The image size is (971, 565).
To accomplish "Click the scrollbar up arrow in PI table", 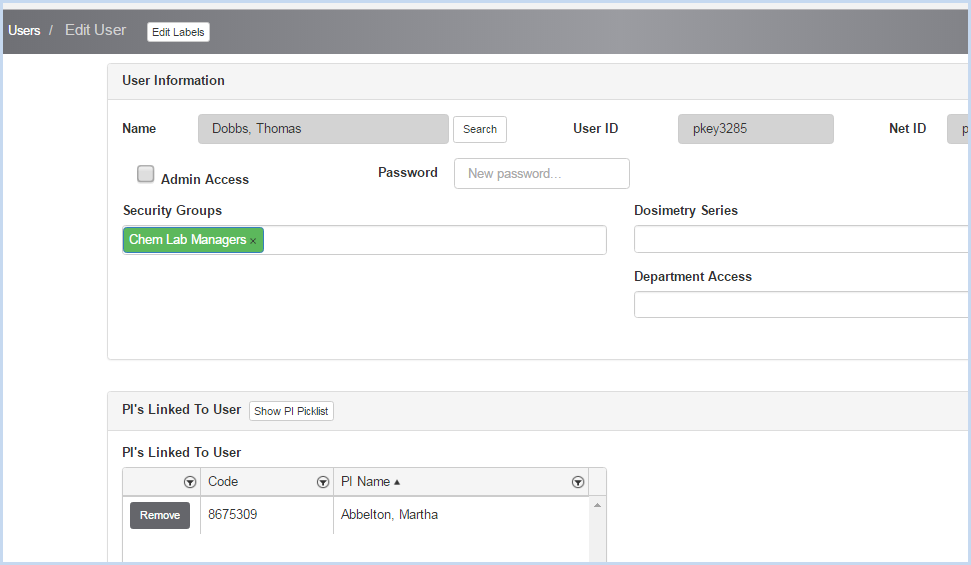I will tap(597, 506).
